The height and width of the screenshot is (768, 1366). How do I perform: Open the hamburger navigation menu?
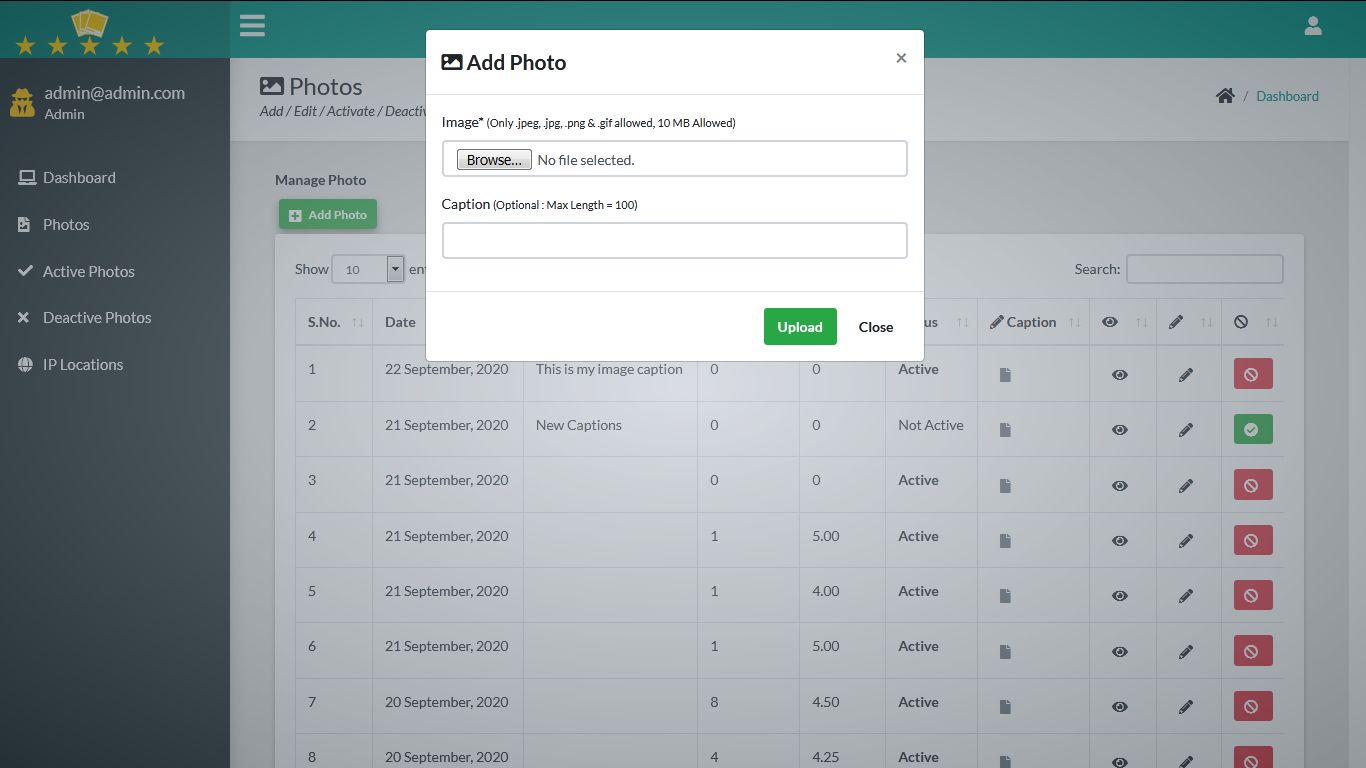point(252,25)
